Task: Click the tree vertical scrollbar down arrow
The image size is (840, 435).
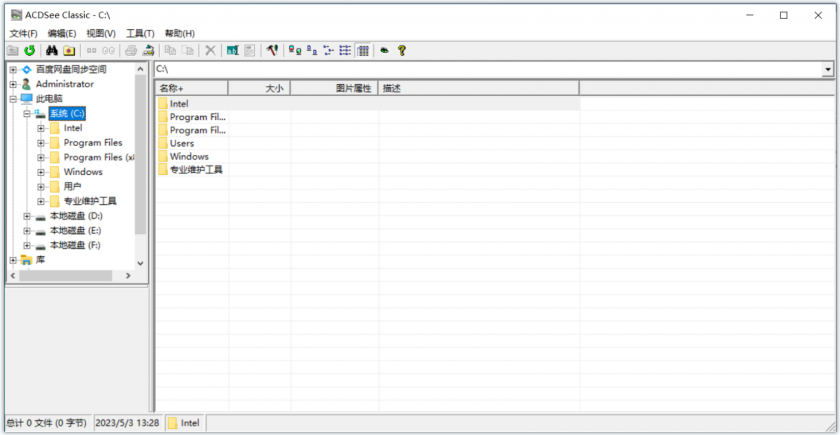Action: 140,263
